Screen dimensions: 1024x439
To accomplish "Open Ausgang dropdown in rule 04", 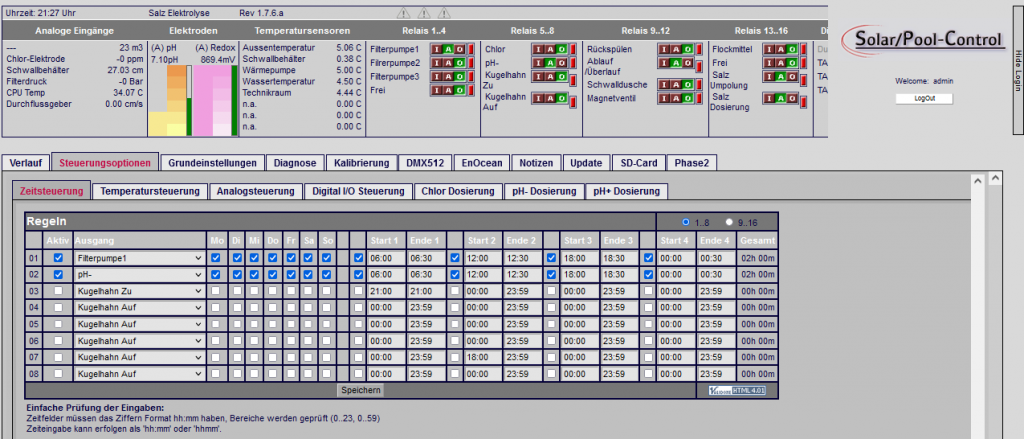I will pos(139,307).
